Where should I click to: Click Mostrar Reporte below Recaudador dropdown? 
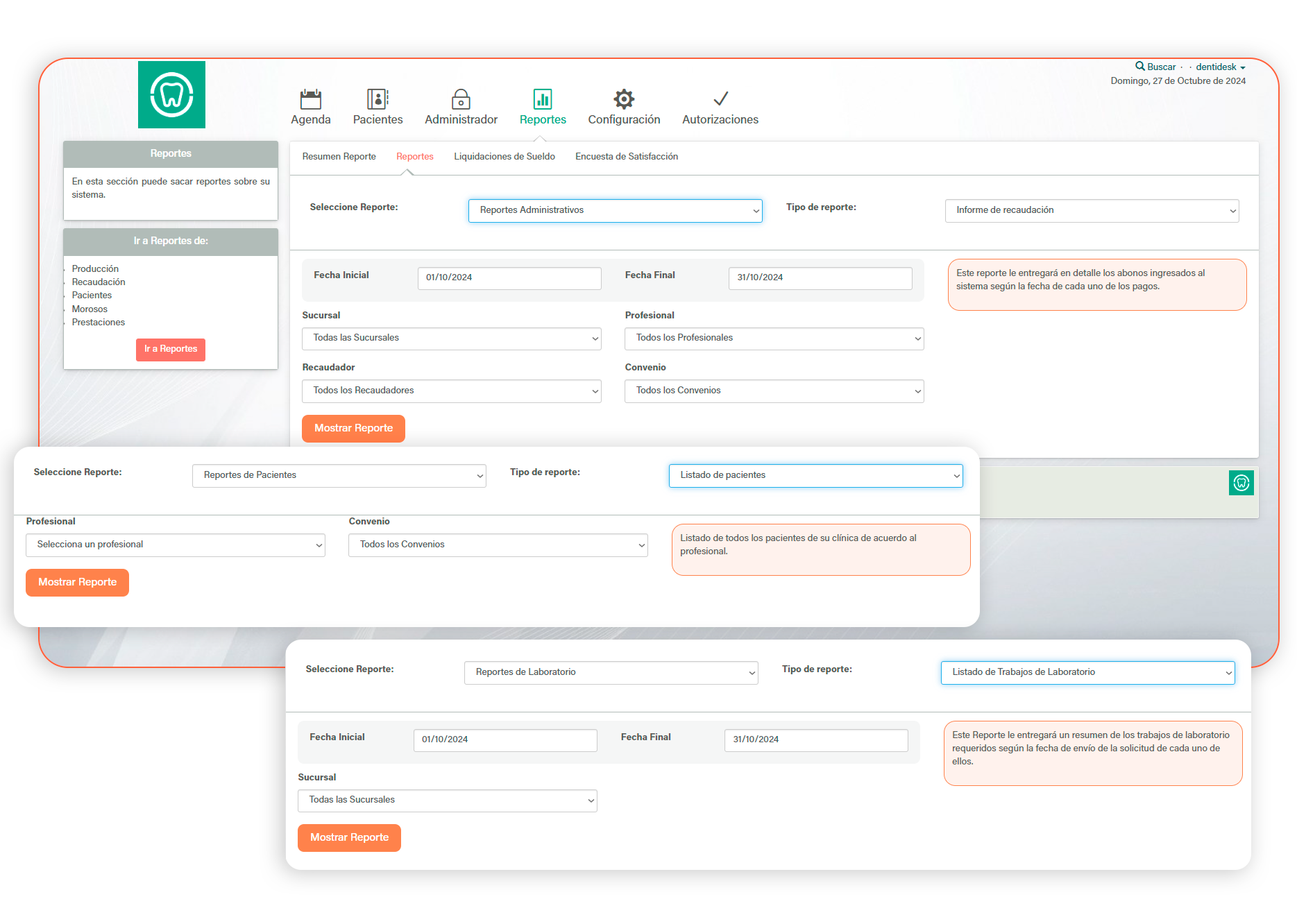coord(353,429)
